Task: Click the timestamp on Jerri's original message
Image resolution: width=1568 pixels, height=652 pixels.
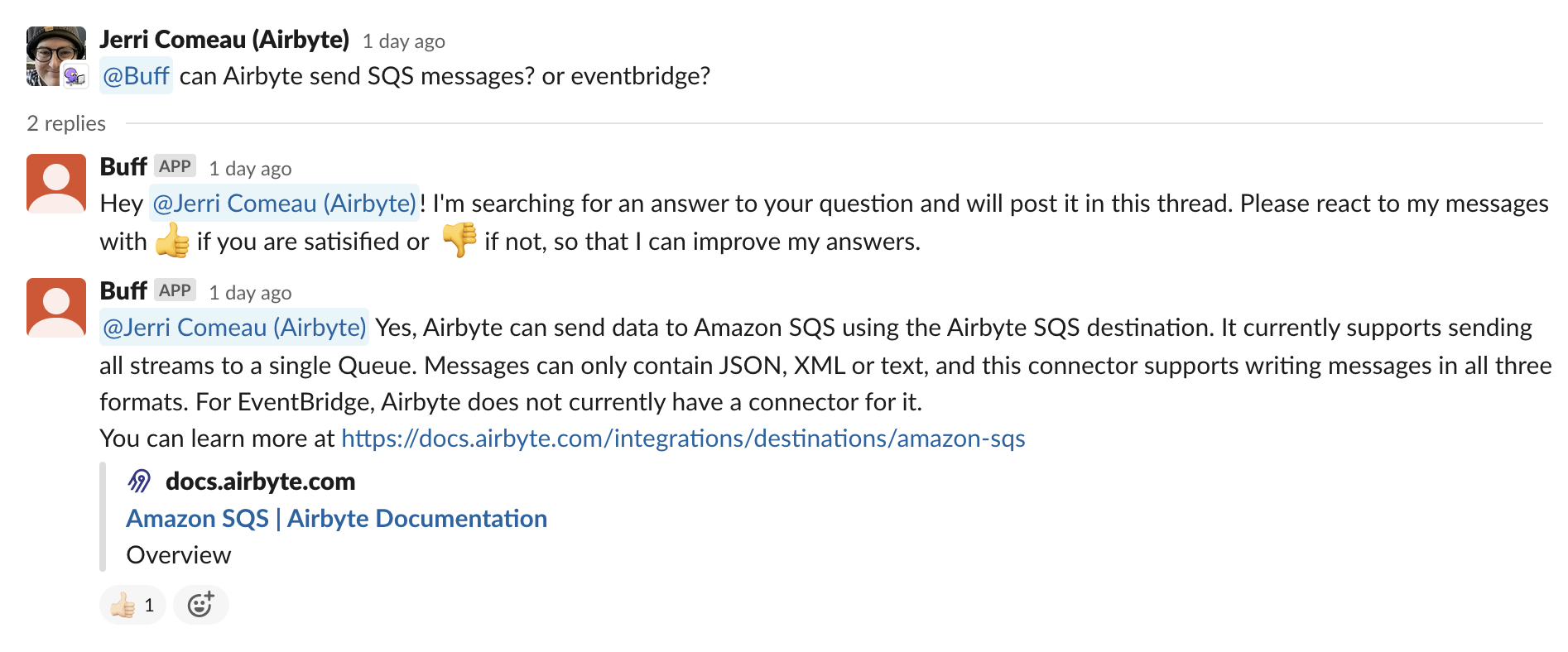Action: [x=404, y=41]
